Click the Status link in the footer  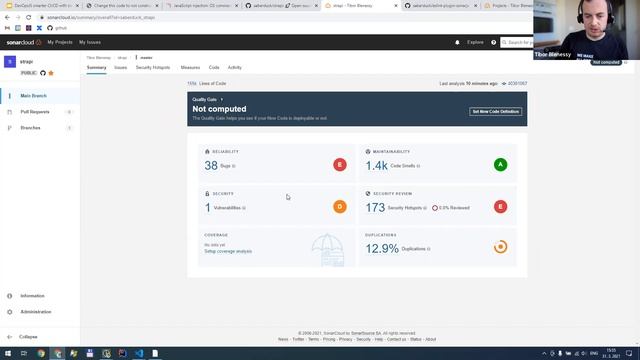pos(416,340)
